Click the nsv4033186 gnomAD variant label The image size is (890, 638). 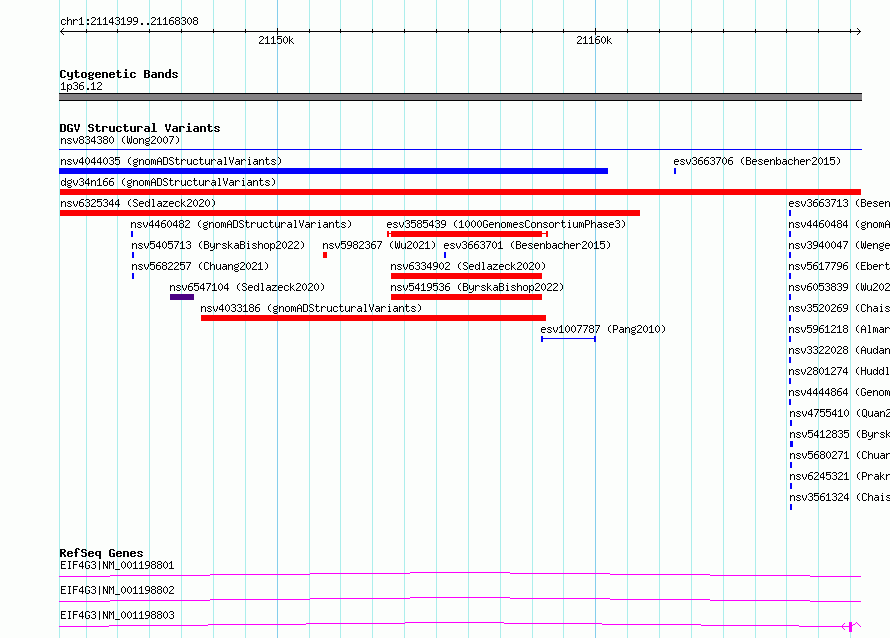coord(311,308)
